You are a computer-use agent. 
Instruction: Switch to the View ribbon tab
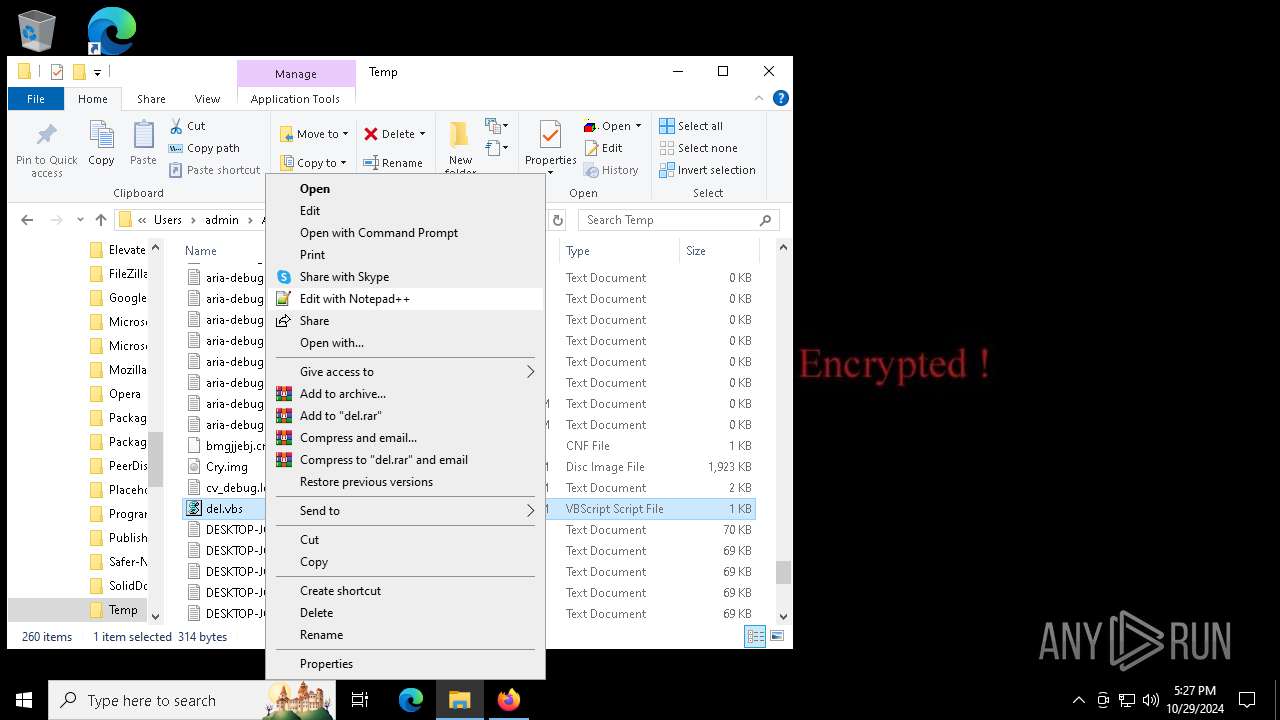[x=207, y=99]
